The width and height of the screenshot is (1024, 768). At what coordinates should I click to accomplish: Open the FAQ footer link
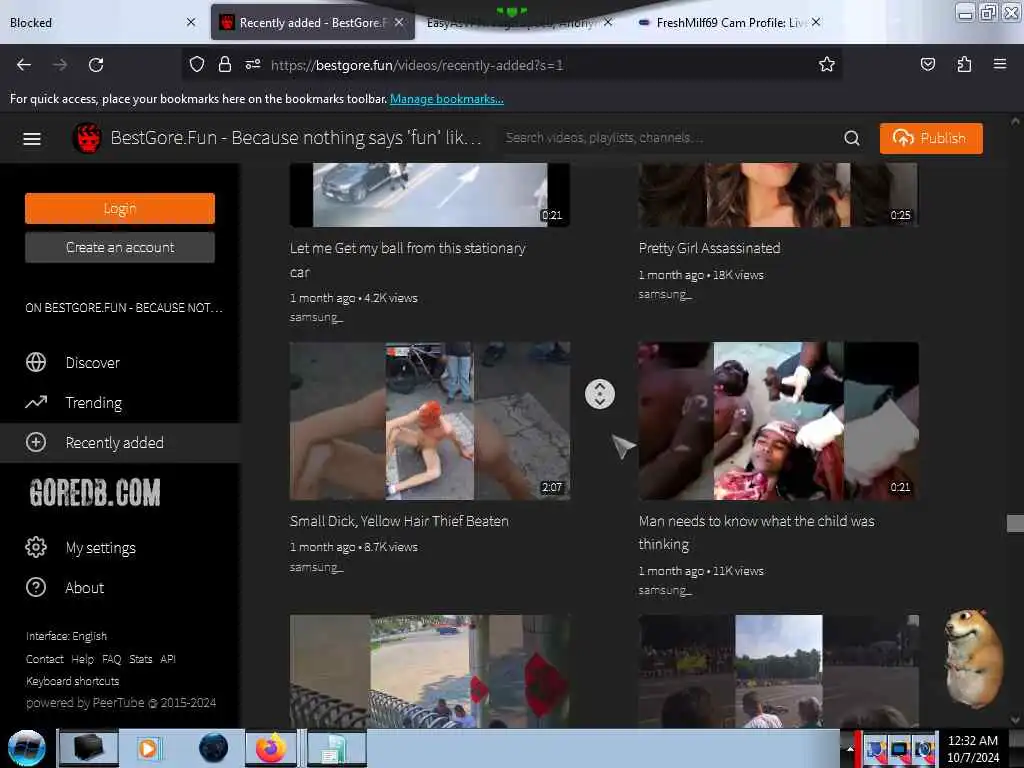click(x=112, y=659)
